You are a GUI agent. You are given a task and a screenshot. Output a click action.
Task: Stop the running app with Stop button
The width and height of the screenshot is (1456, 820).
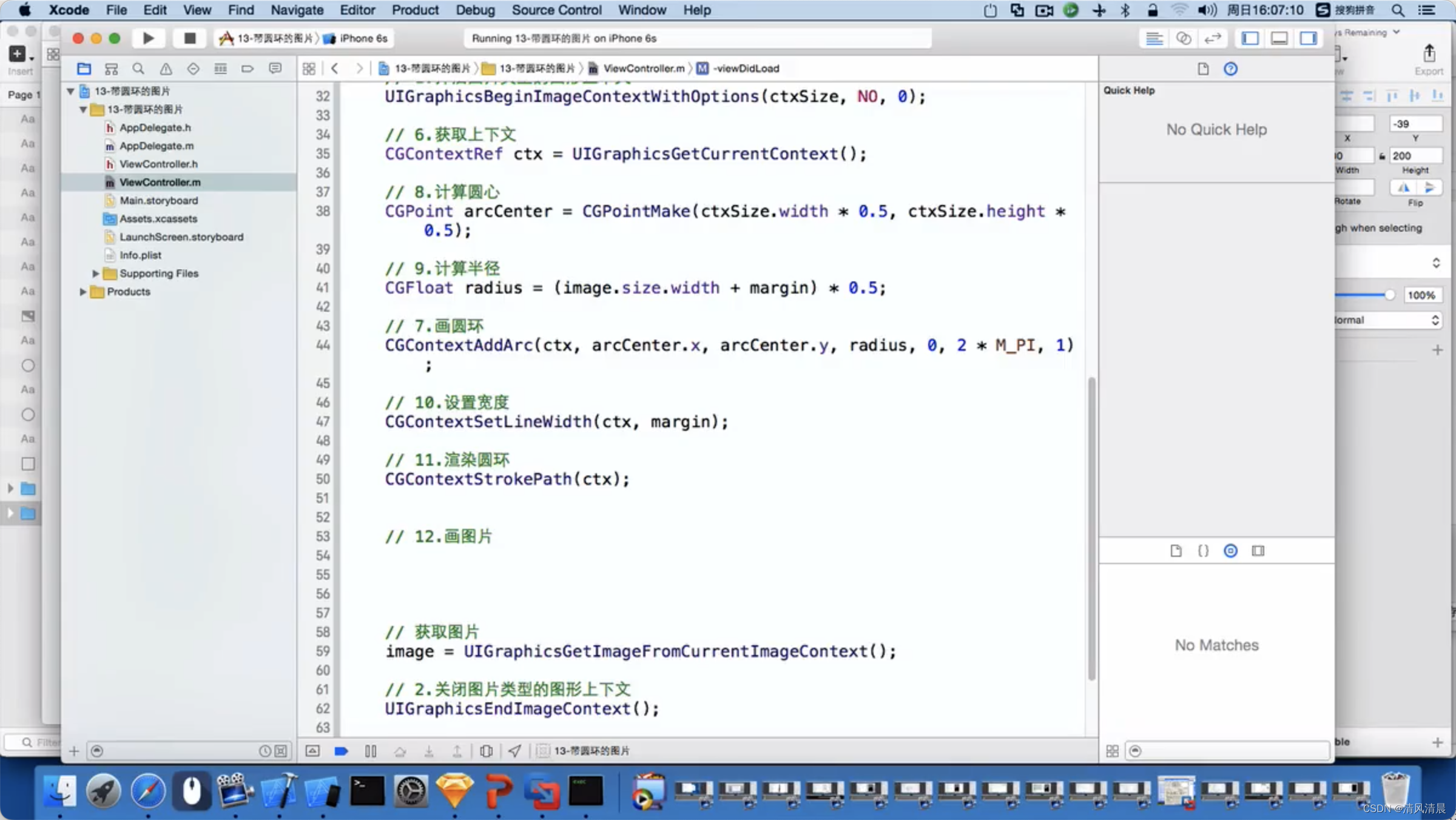point(189,38)
